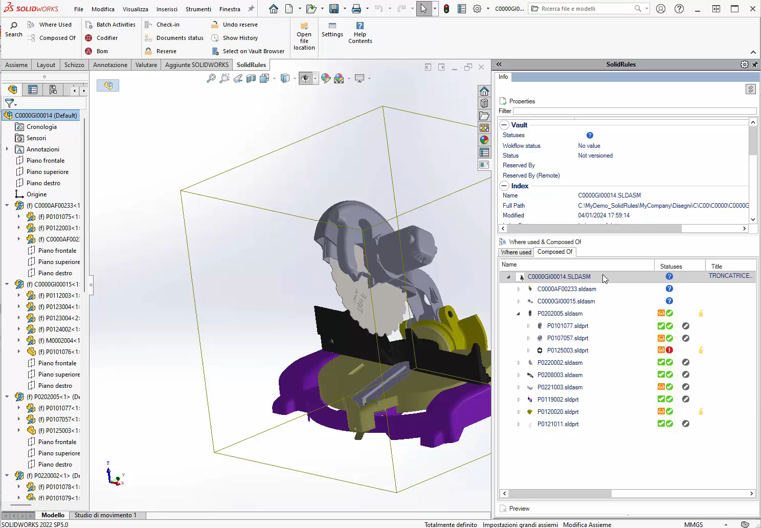This screenshot has width=761, height=528.
Task: Open the FeatureManager design tree tab
Action: pos(13,90)
